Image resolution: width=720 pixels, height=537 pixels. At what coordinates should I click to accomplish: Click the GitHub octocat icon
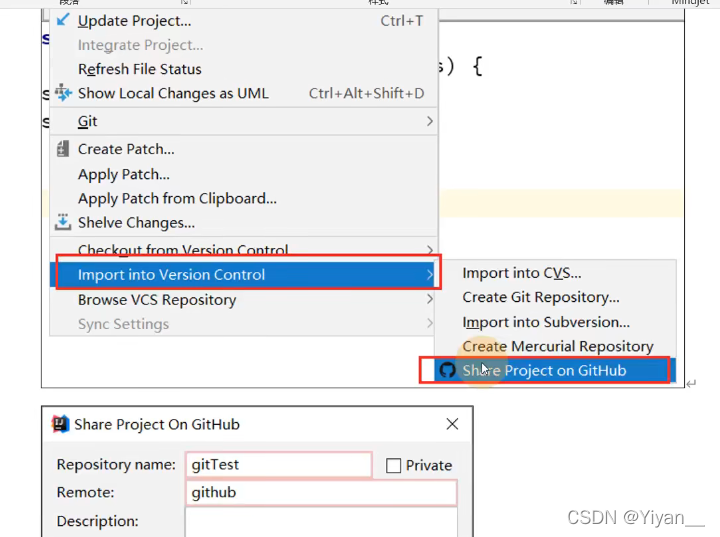click(x=447, y=370)
